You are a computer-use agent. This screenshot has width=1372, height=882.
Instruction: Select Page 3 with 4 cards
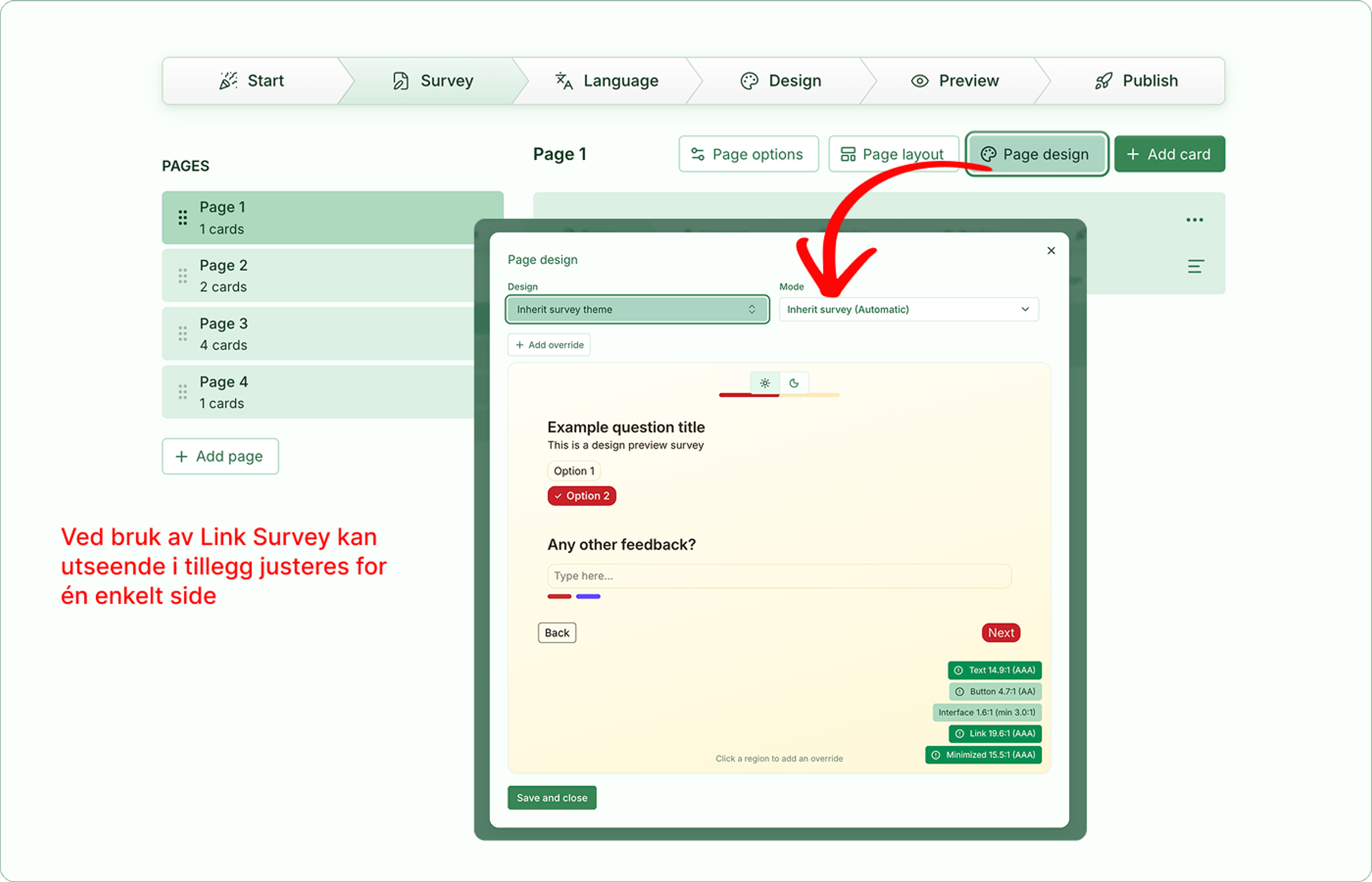click(x=318, y=334)
